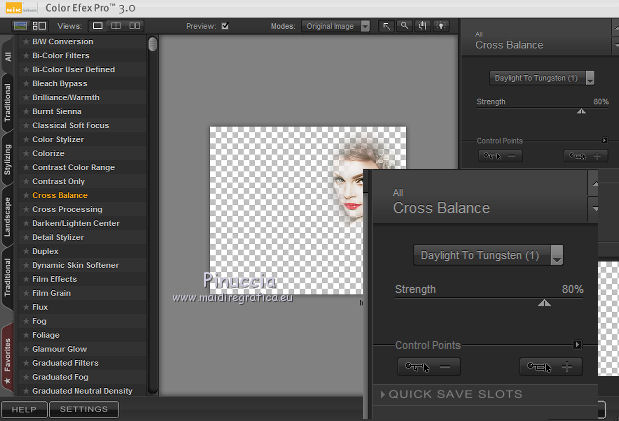Image resolution: width=619 pixels, height=421 pixels.
Task: Open the Landscape category tab
Action: pyautogui.click(x=8, y=217)
